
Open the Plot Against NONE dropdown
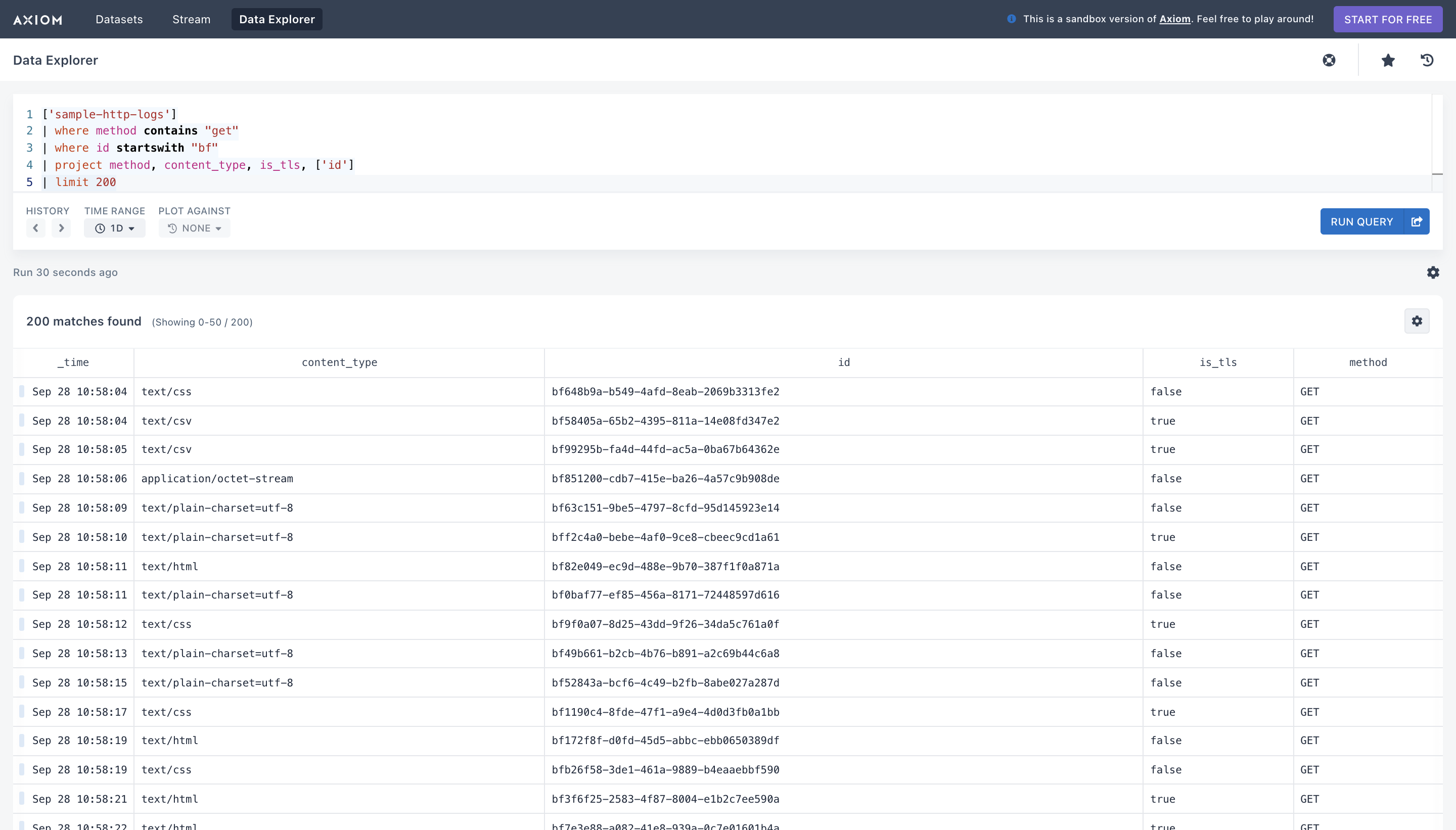coord(195,228)
